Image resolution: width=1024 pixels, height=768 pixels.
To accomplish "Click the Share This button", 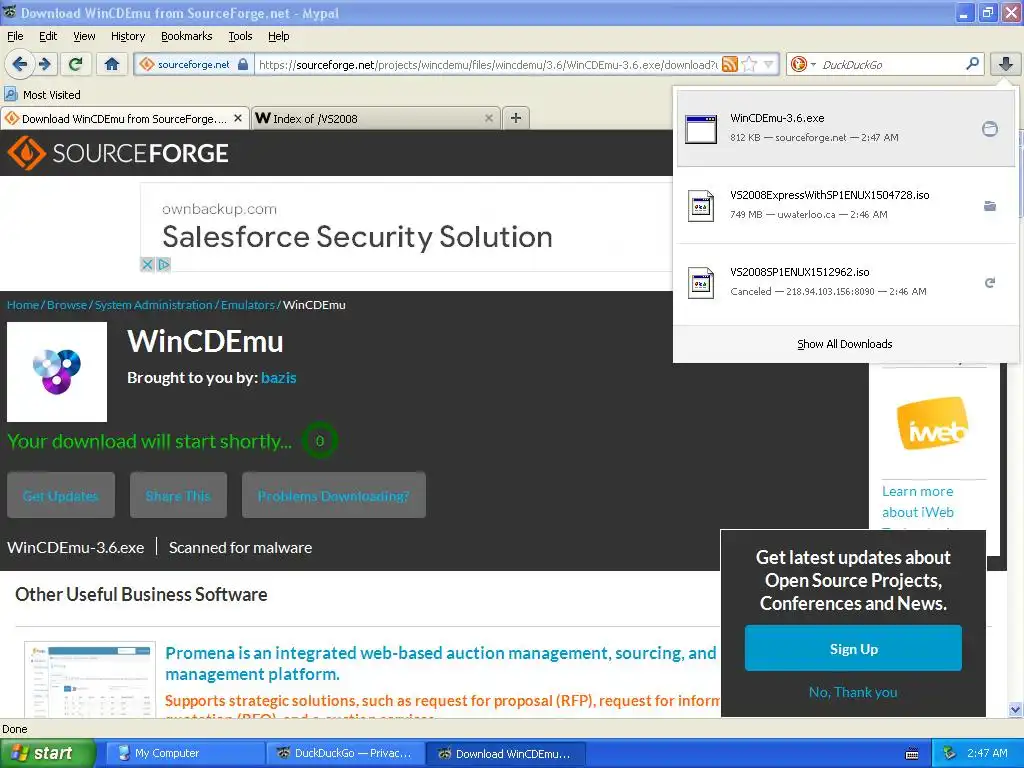I will click(178, 496).
